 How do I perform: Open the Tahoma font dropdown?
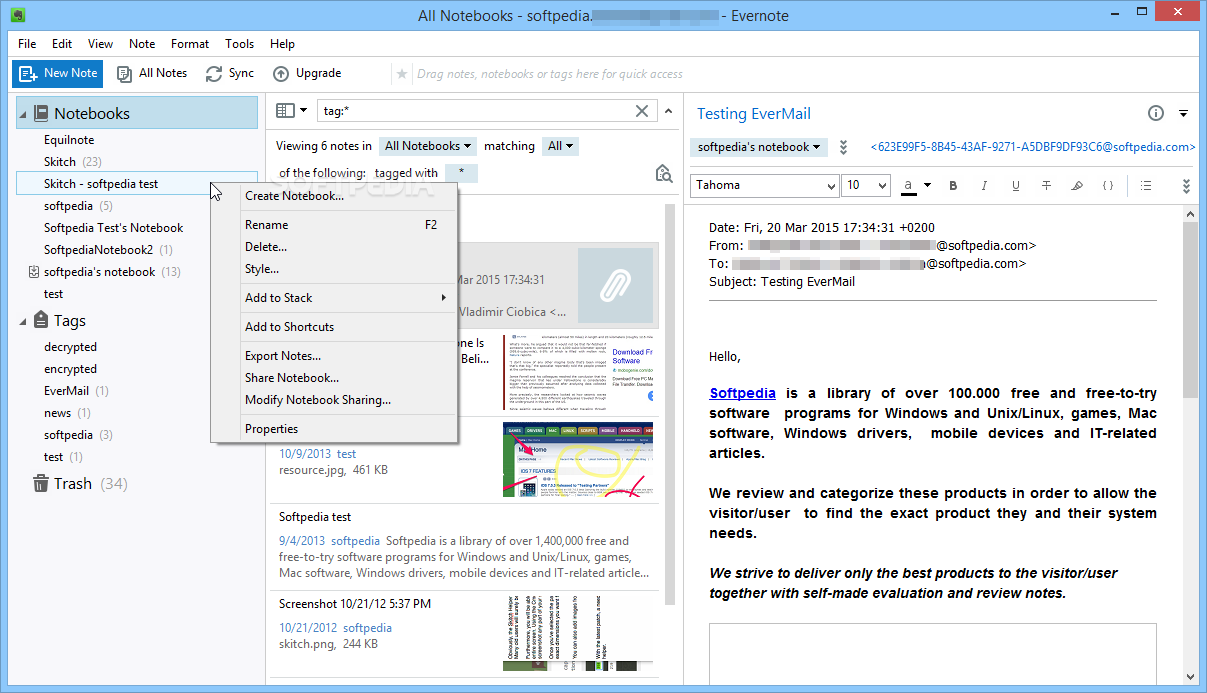pos(765,186)
